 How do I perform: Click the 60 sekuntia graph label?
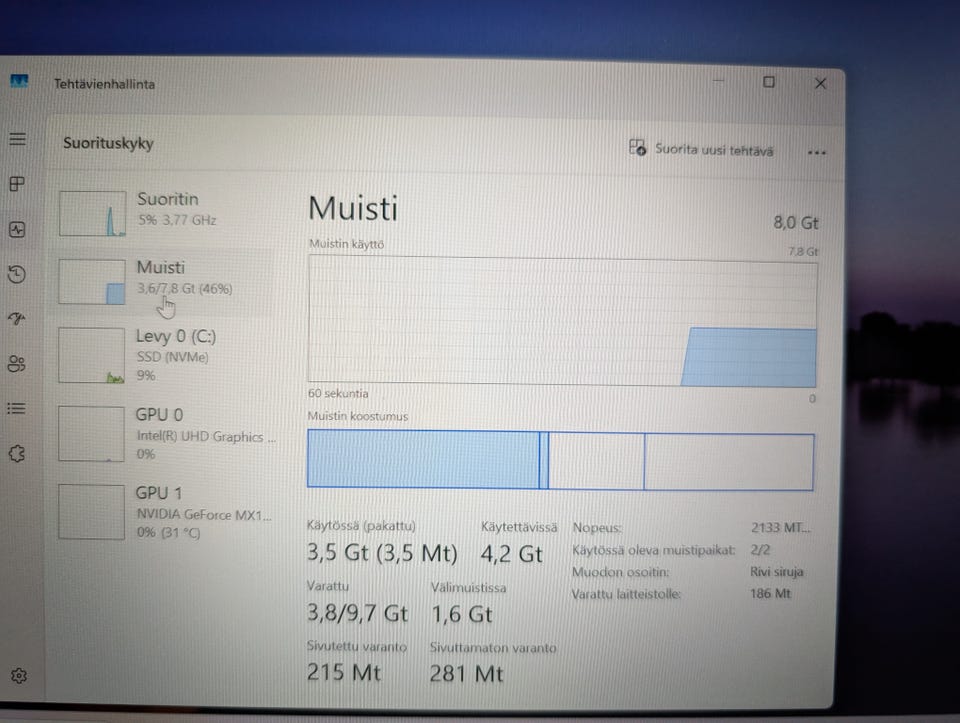pos(338,393)
